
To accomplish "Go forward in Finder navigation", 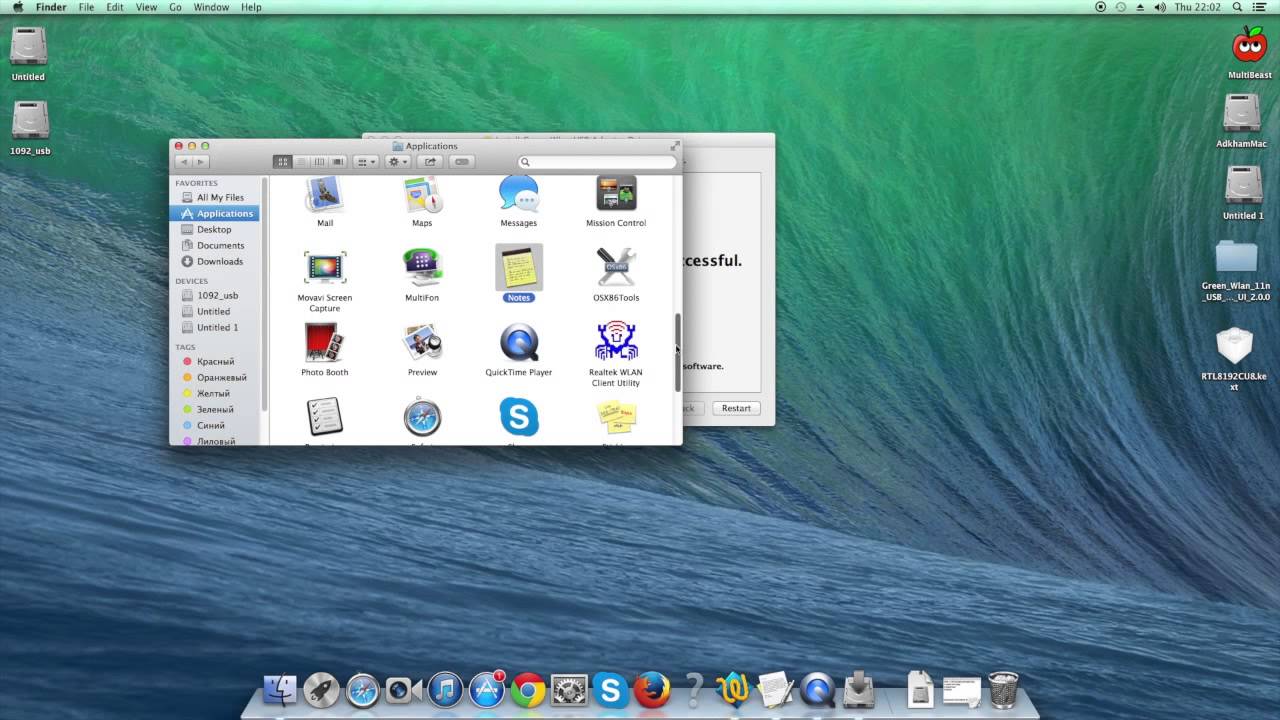I will (x=201, y=162).
